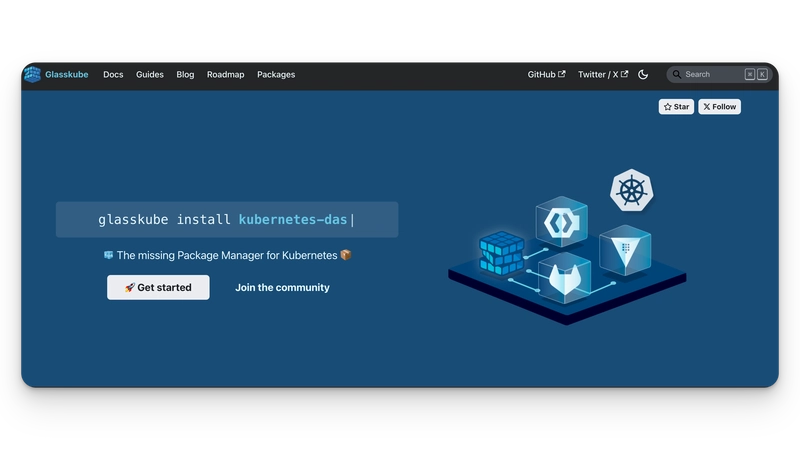
Task: Click the command key shortcut badge
Action: [x=749, y=74]
